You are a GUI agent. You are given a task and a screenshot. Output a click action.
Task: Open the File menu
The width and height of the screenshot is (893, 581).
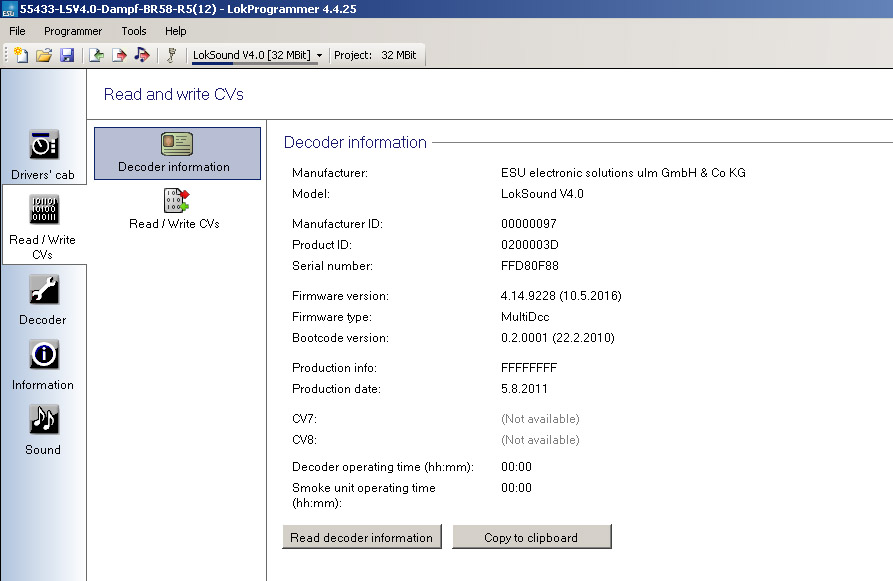coord(17,31)
